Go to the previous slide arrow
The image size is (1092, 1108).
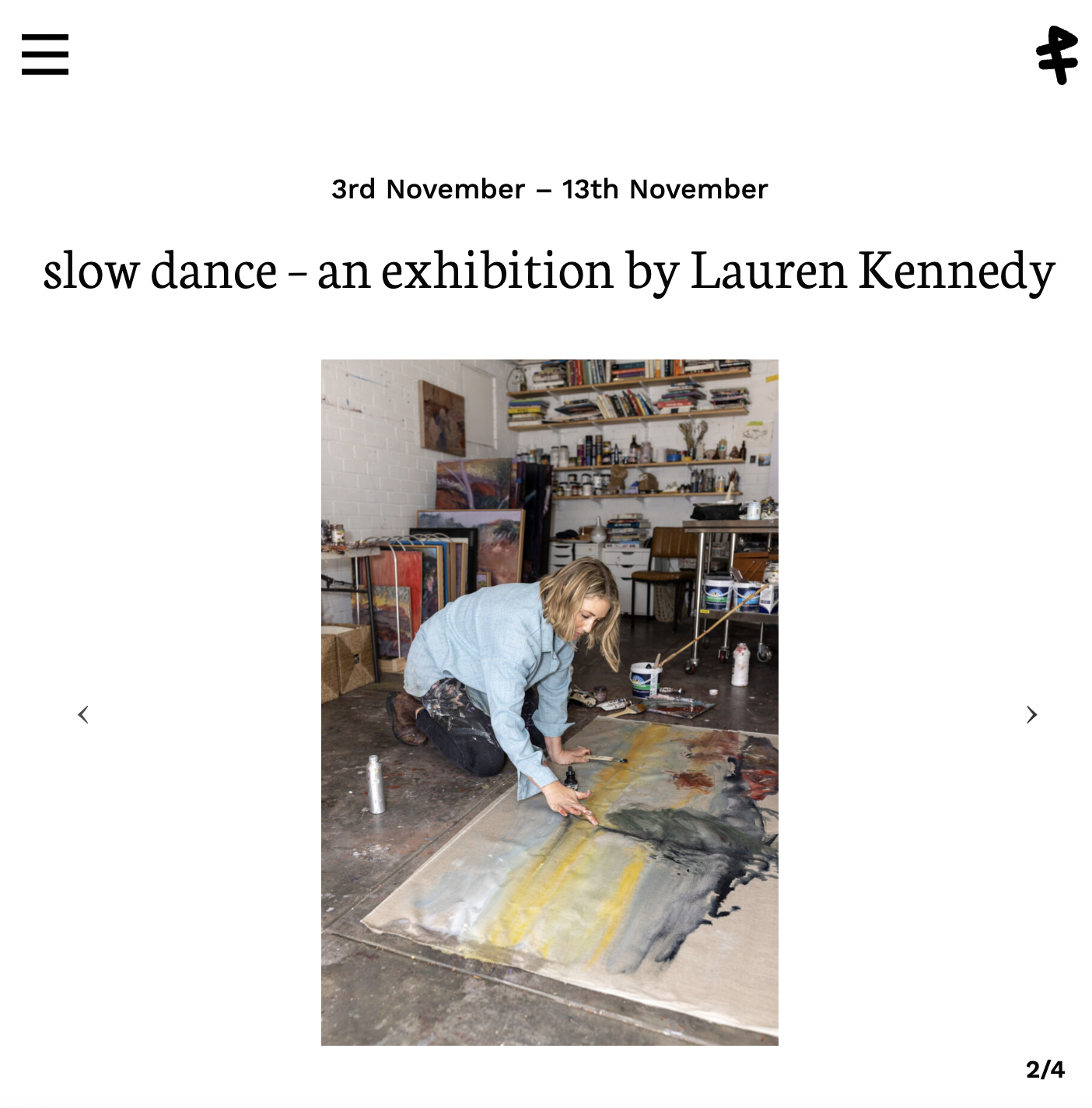[x=83, y=714]
